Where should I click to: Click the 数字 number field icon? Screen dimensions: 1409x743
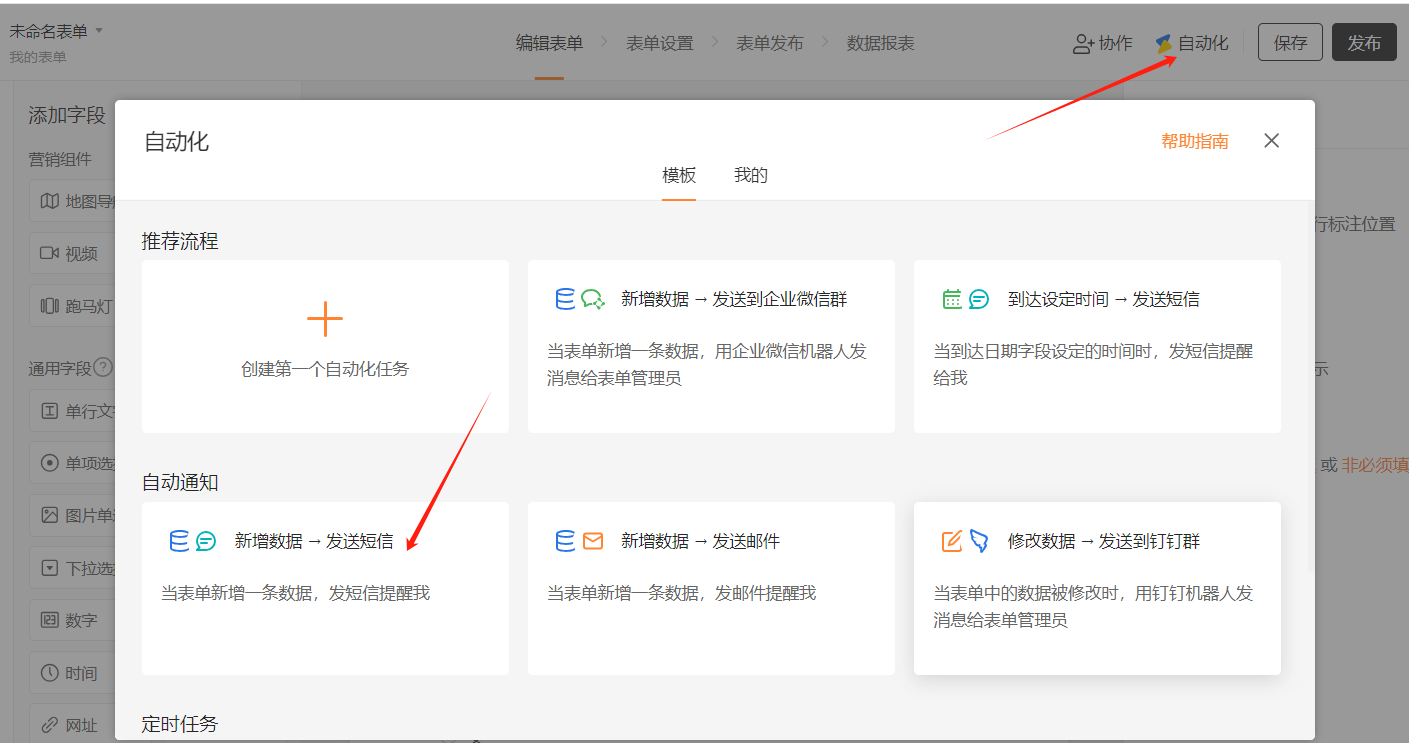49,620
